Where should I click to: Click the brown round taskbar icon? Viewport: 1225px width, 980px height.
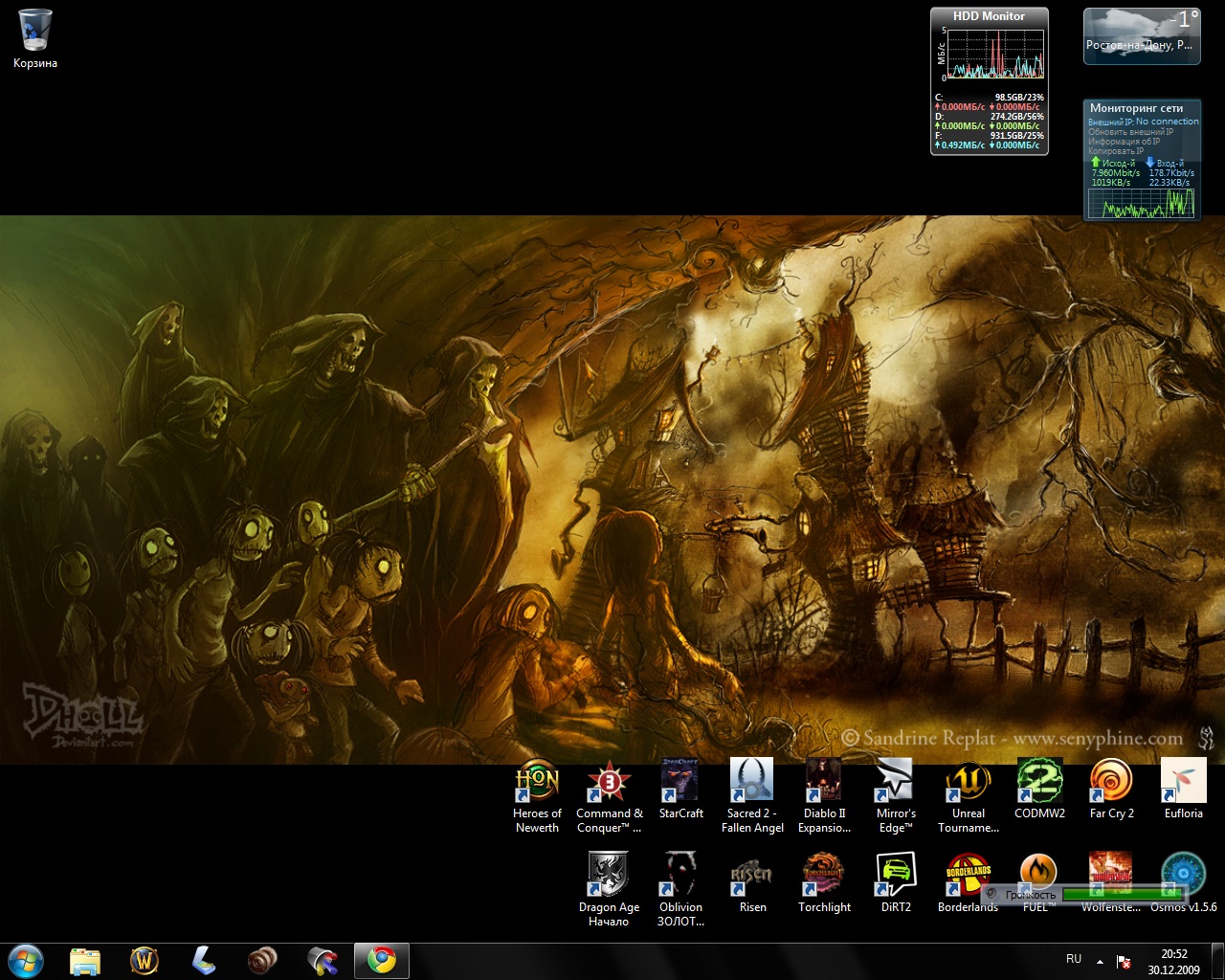tap(262, 960)
